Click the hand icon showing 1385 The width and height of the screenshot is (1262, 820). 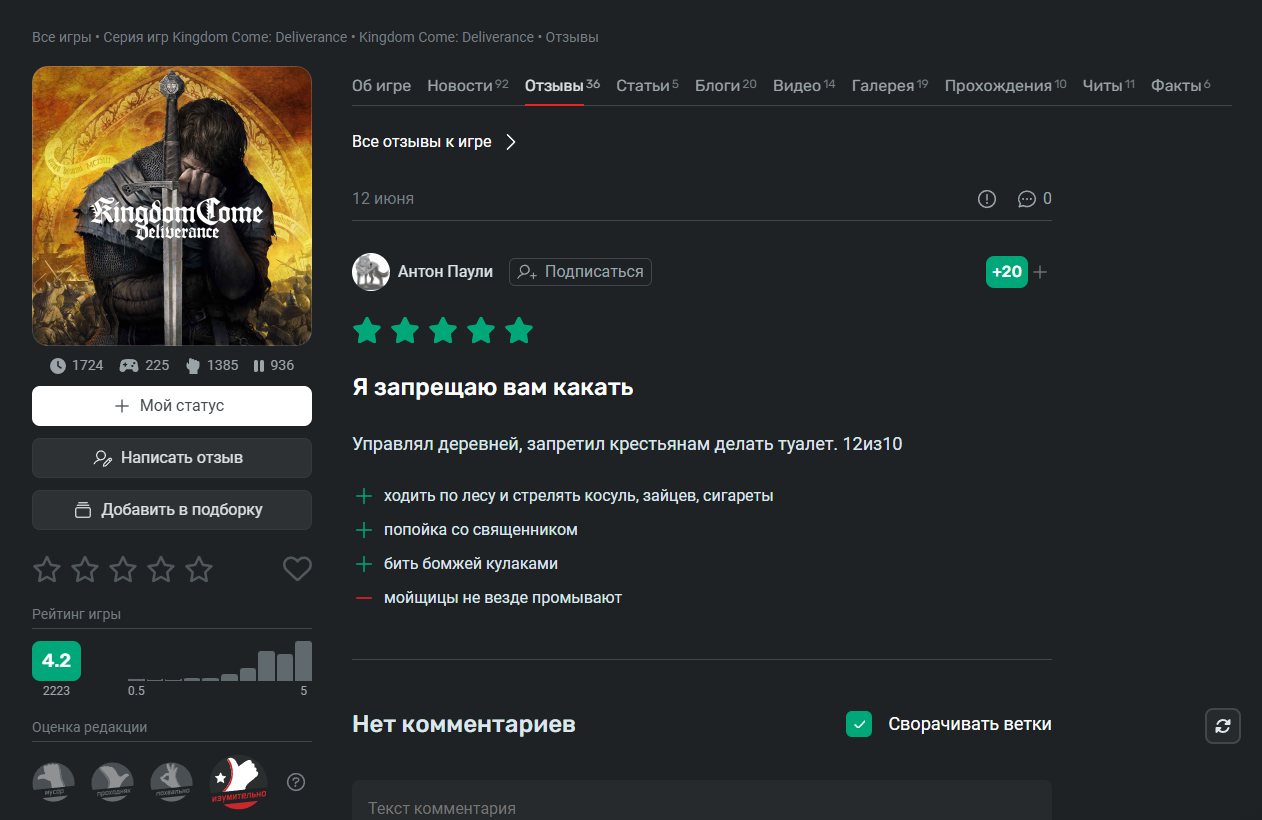[193, 365]
